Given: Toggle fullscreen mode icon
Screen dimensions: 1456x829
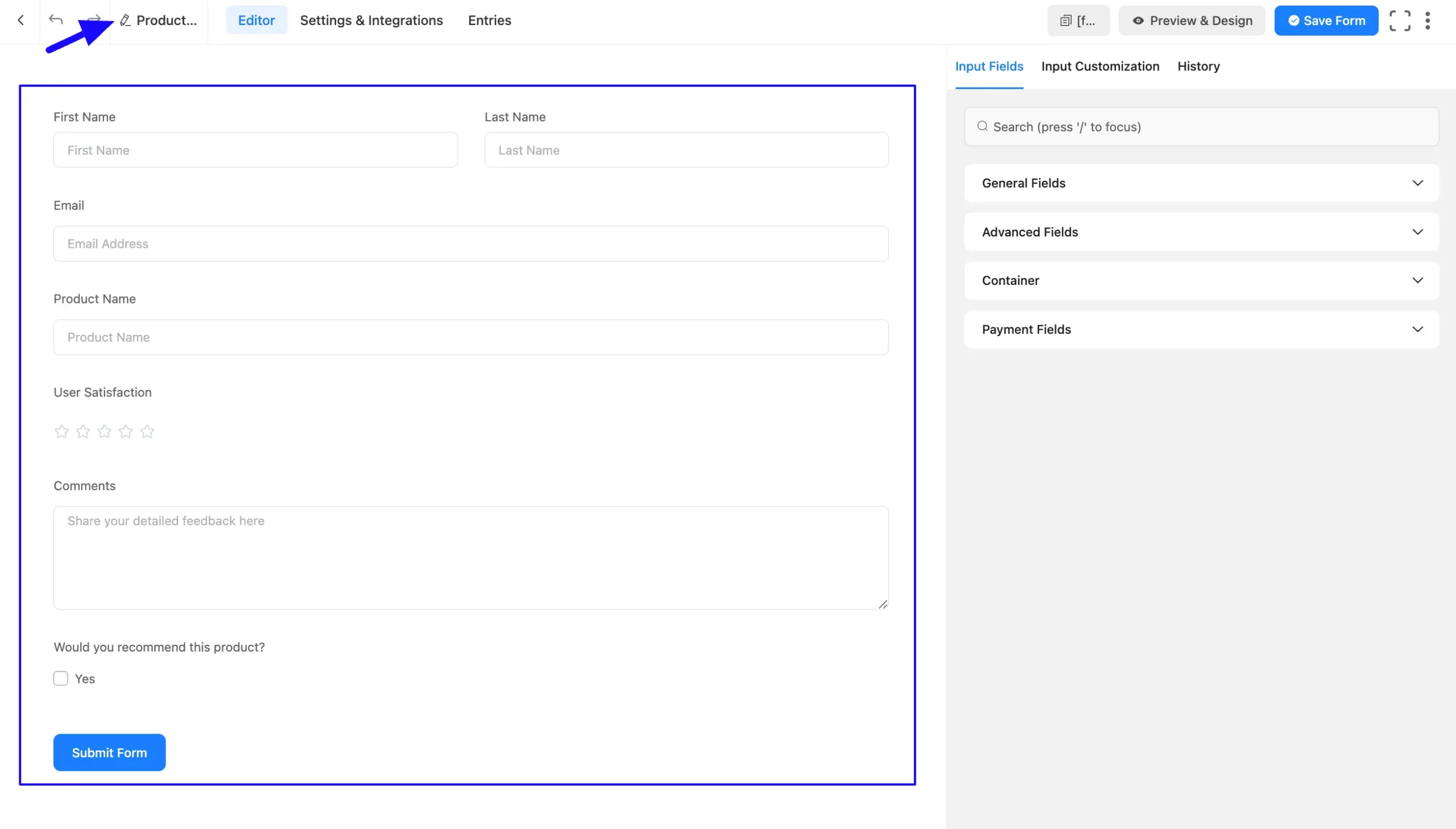Looking at the screenshot, I should [x=1400, y=20].
